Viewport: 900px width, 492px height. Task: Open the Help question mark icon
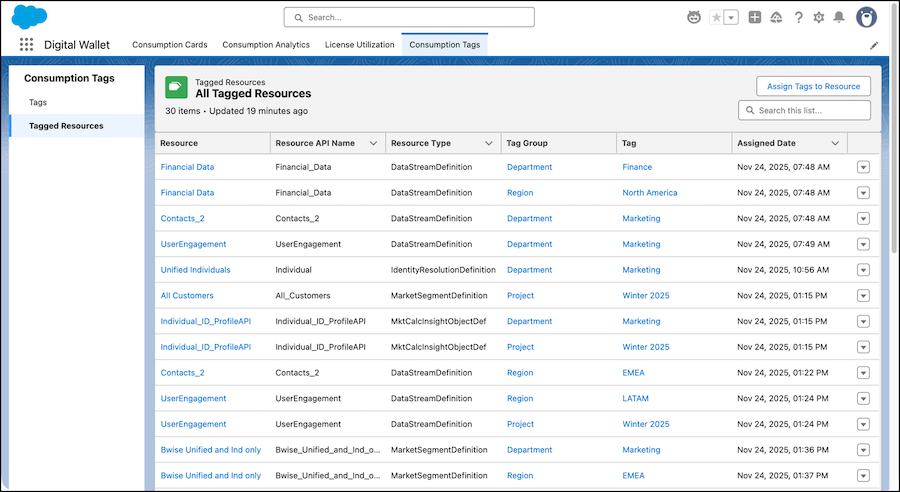(798, 17)
